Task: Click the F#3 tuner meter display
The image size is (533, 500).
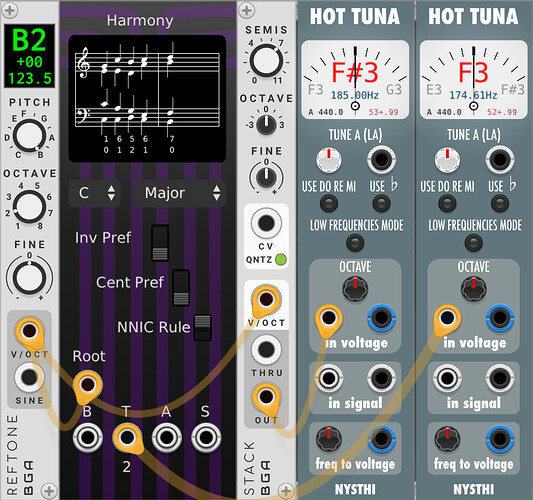Action: (x=355, y=80)
